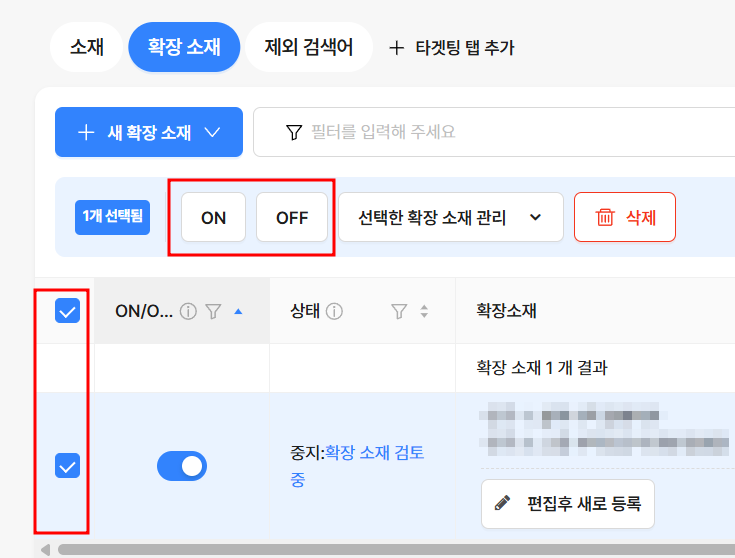Uncheck the checkbox for the 중지 row
This screenshot has width=735, height=558.
[x=68, y=466]
